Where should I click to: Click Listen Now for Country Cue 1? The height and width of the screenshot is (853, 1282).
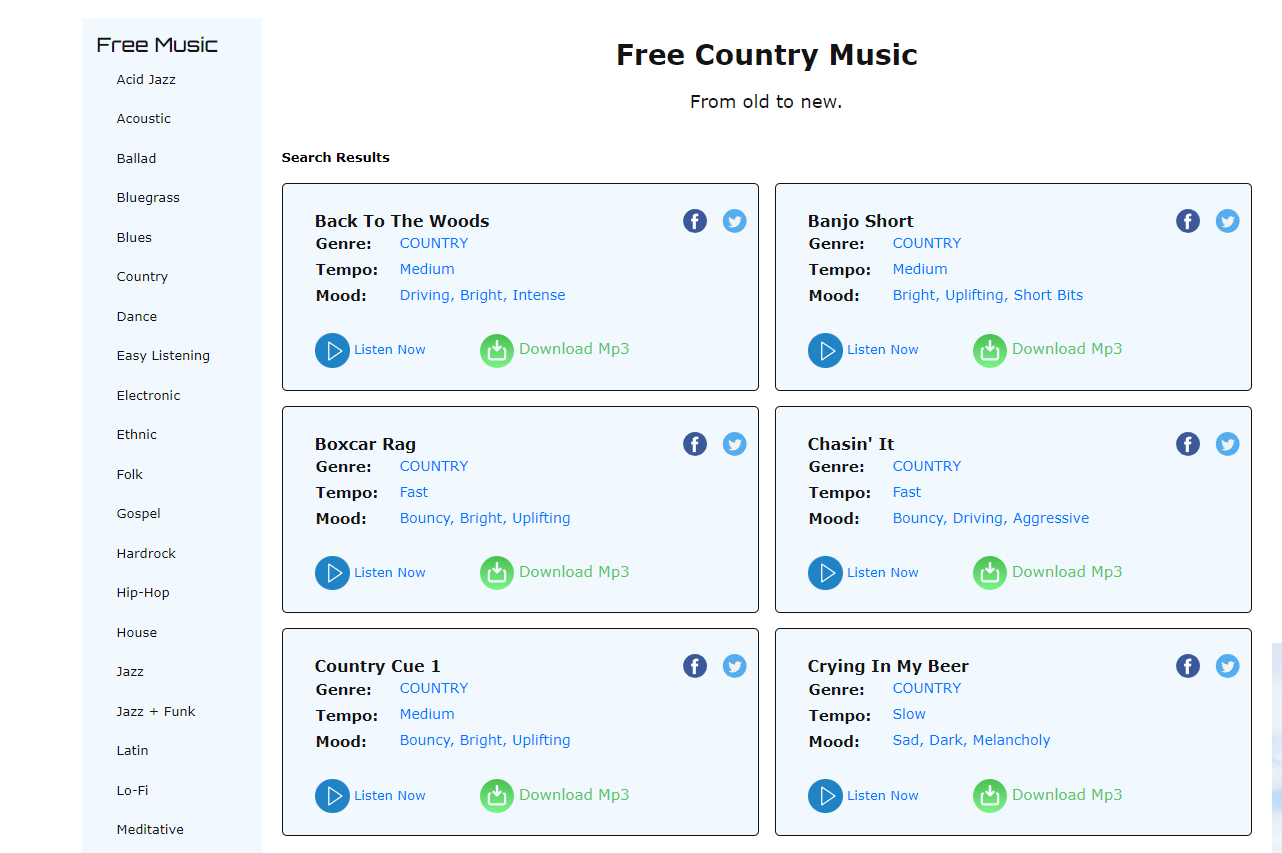point(390,795)
